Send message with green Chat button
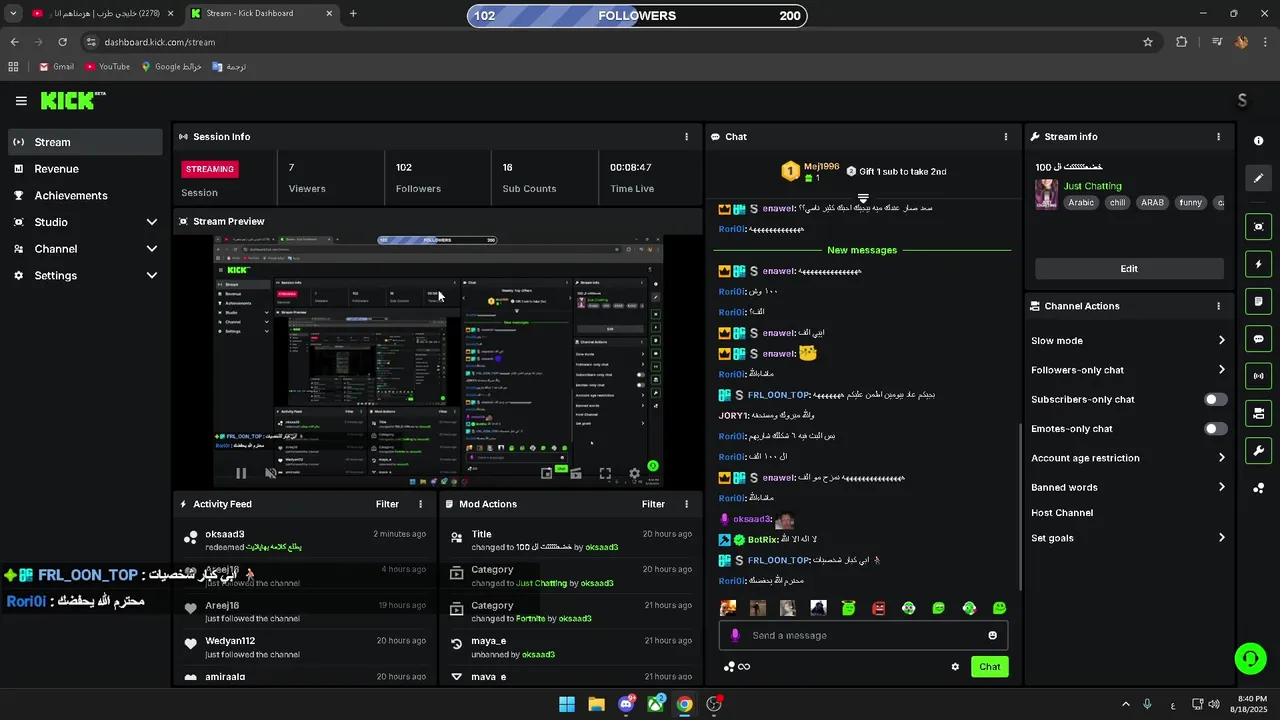1280x720 pixels. click(x=990, y=667)
